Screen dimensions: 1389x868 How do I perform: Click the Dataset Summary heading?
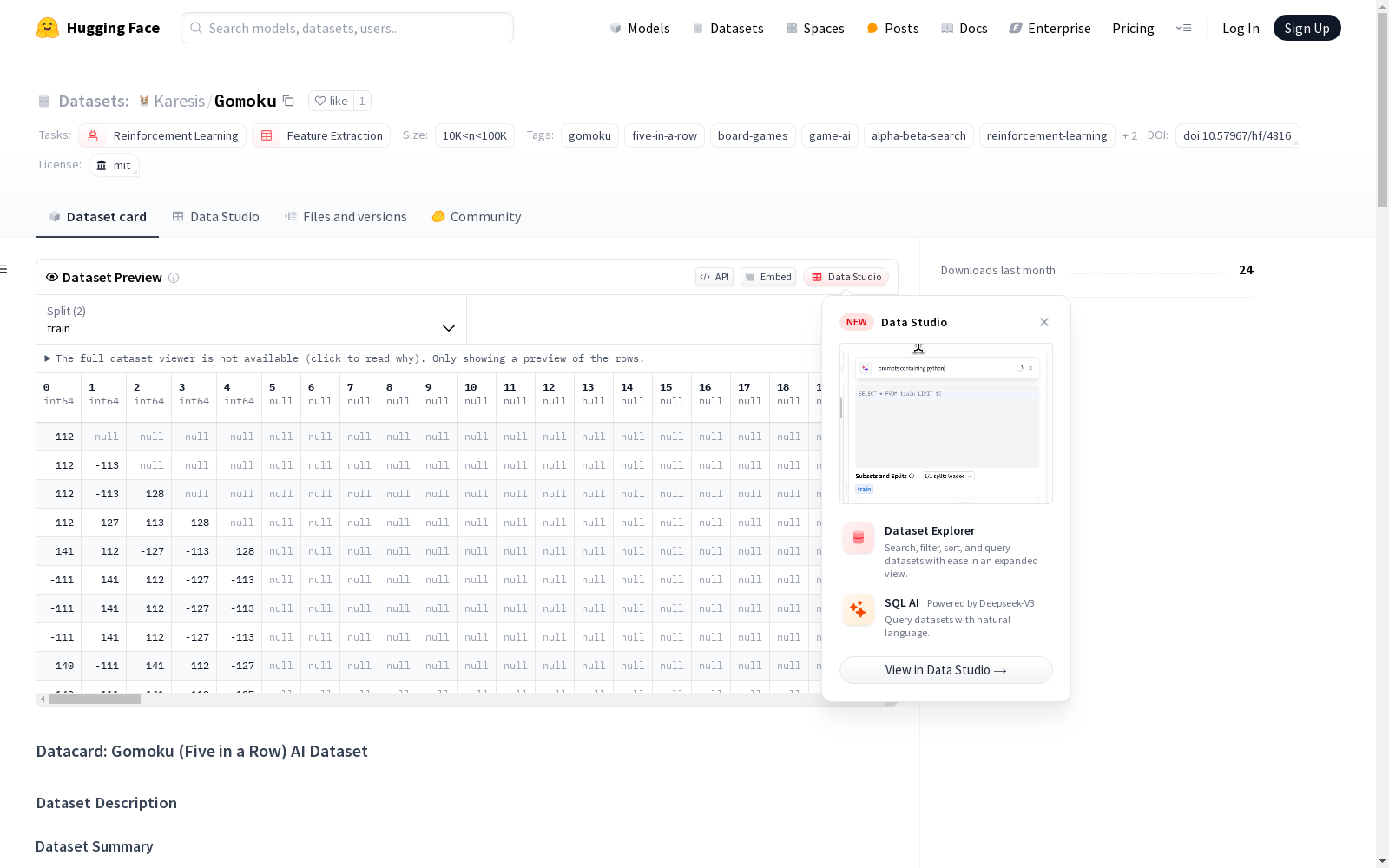coord(95,846)
